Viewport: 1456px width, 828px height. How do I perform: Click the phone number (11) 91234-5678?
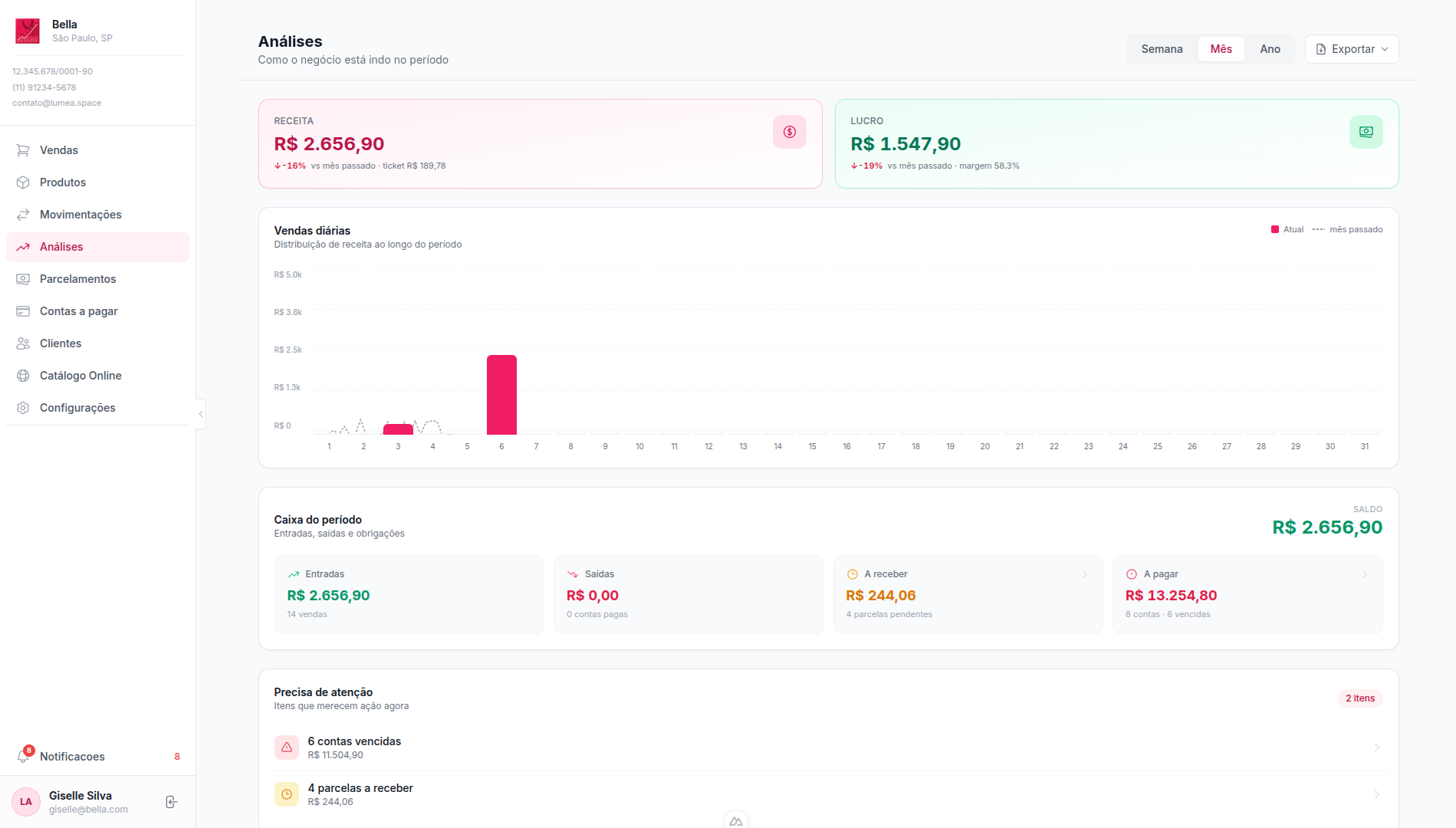click(44, 87)
